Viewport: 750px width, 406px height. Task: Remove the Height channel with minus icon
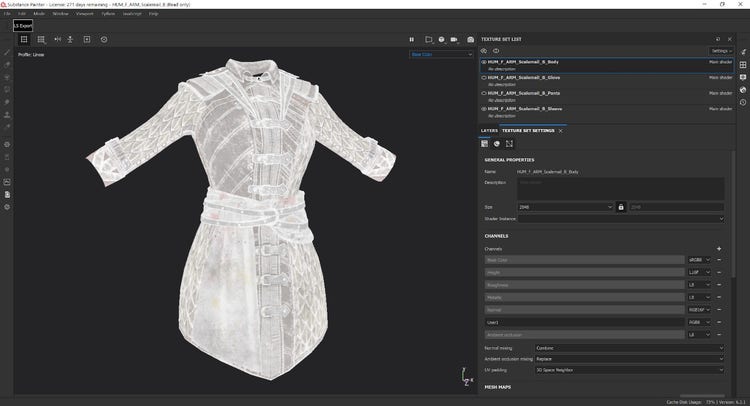coord(719,272)
